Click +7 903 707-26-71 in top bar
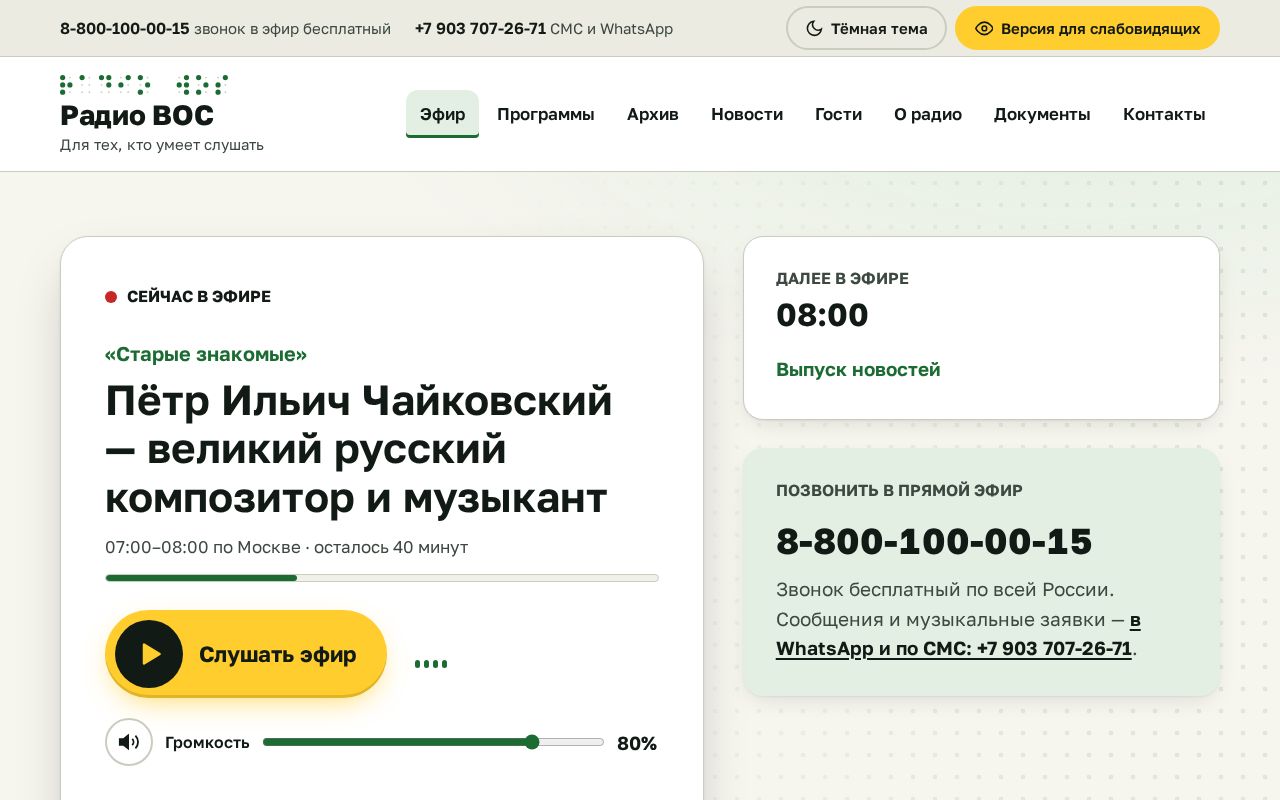 tap(480, 29)
